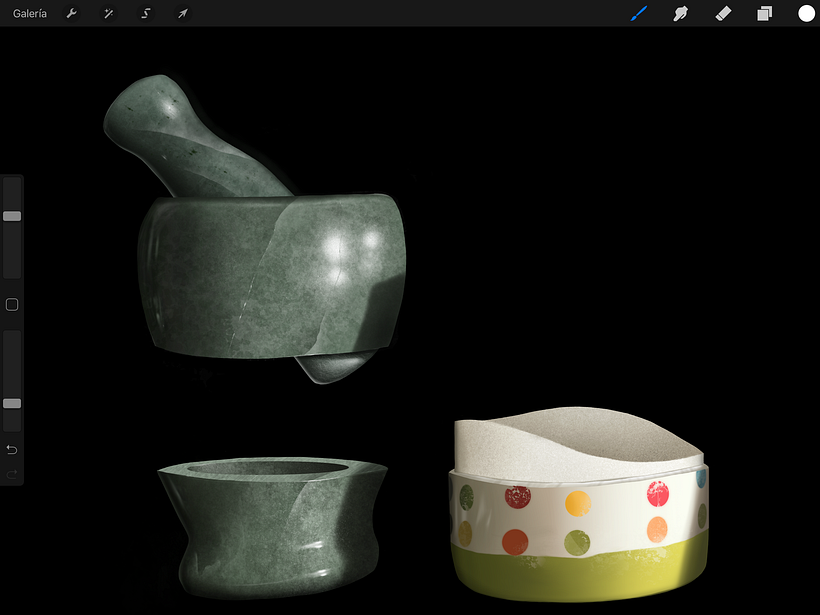Toggle the square Modify button in sidebar

click(12, 304)
